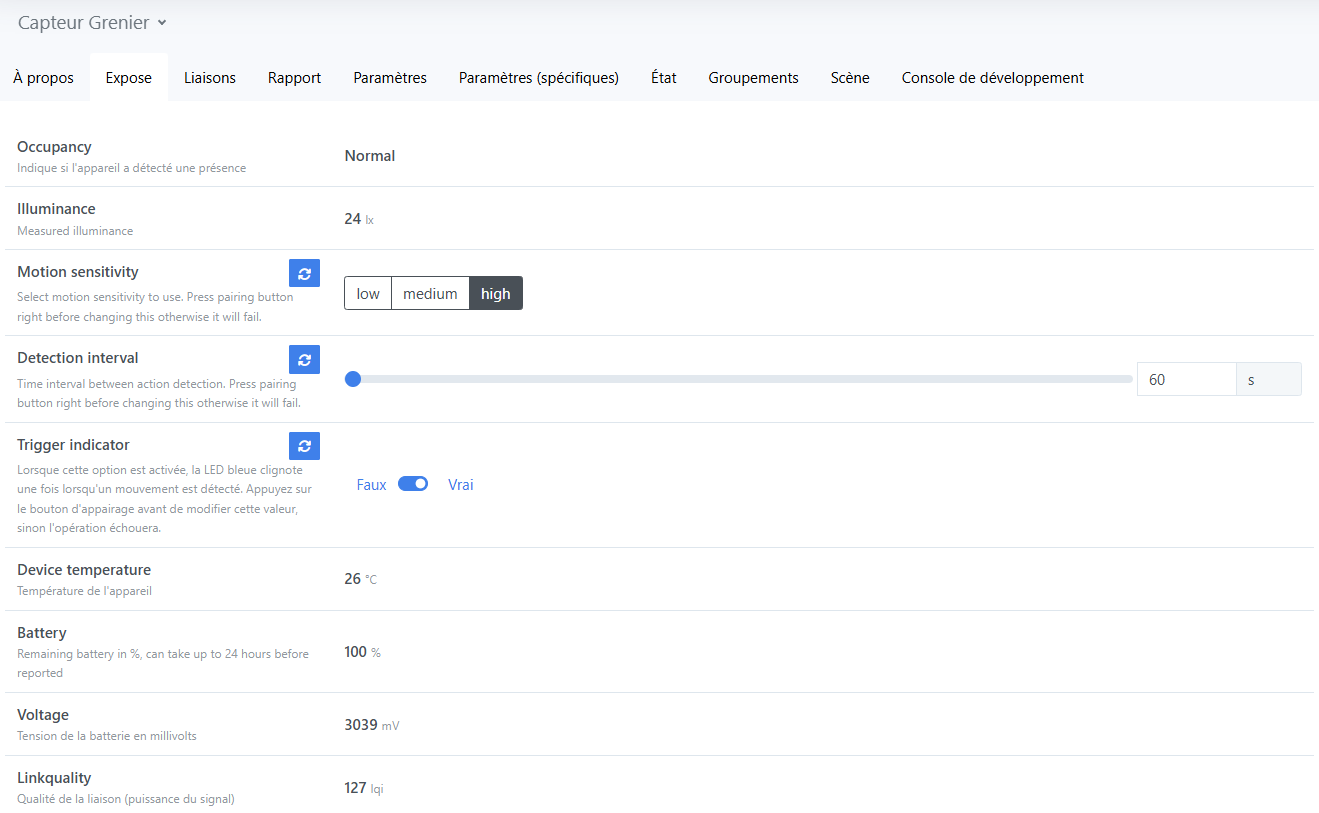Refresh the Motion sensitivity value
The width and height of the screenshot is (1319, 813).
(x=304, y=273)
